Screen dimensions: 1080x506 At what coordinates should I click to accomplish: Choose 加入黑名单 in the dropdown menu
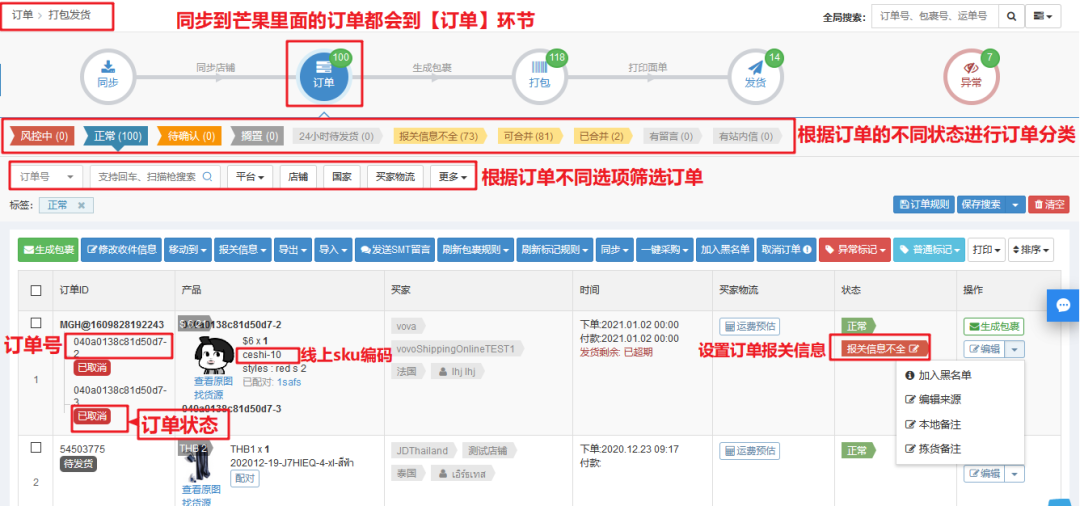tap(938, 375)
